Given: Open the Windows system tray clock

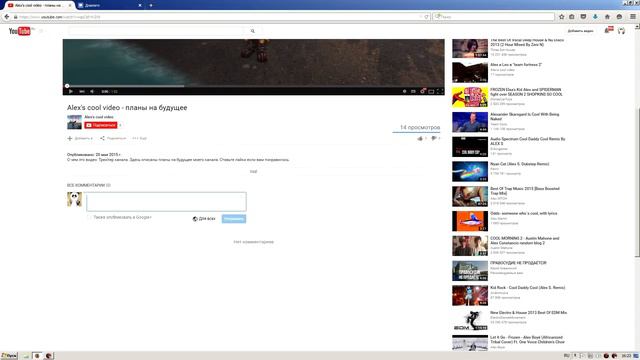Looking at the screenshot, I should (626, 356).
